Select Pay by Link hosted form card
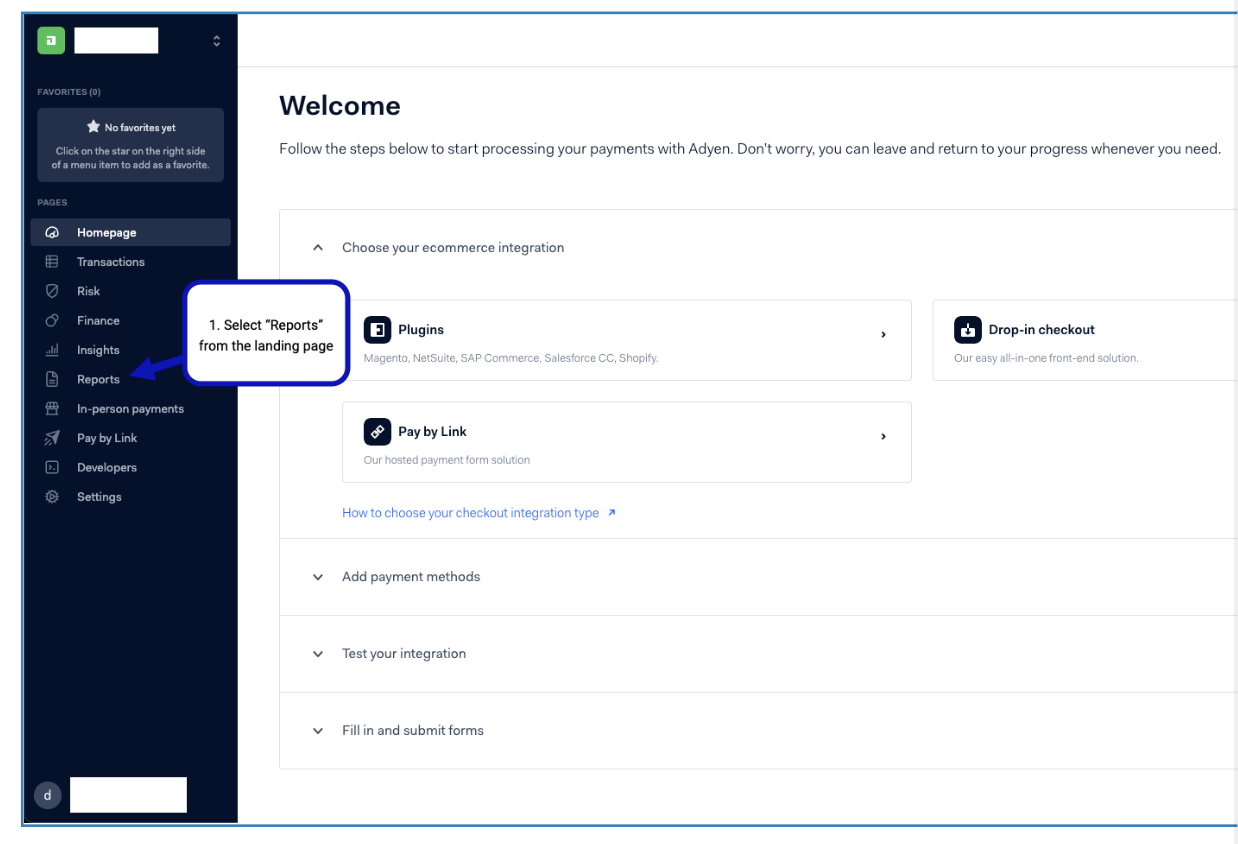The width and height of the screenshot is (1238, 844). [x=627, y=442]
